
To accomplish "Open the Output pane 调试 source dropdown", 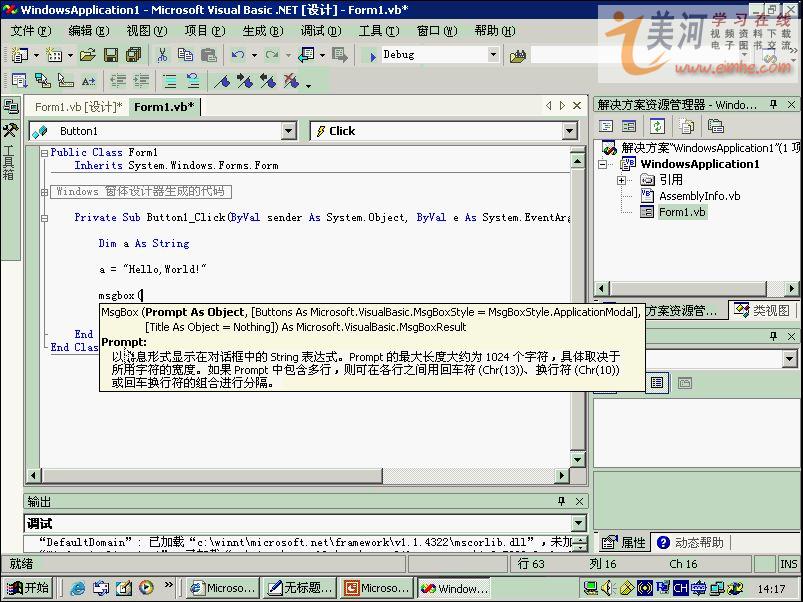I will pos(579,523).
